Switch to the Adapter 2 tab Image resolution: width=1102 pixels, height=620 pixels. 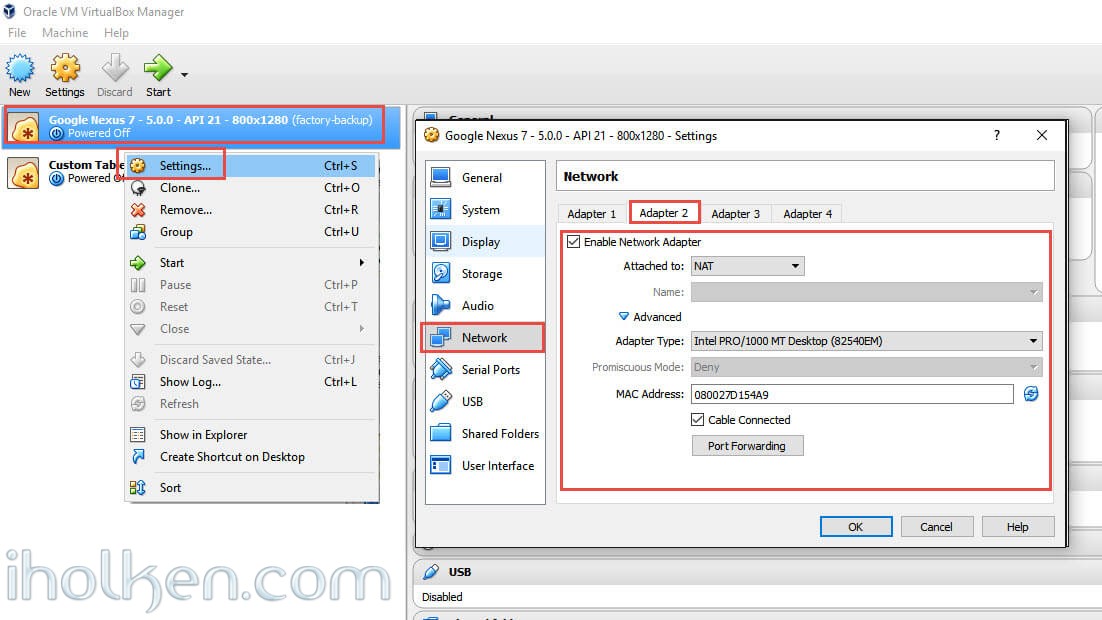(663, 212)
